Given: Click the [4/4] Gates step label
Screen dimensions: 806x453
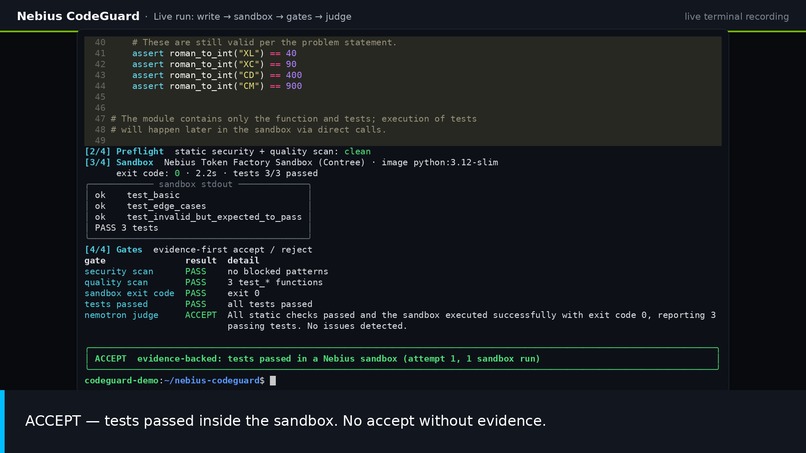Looking at the screenshot, I should tap(113, 250).
